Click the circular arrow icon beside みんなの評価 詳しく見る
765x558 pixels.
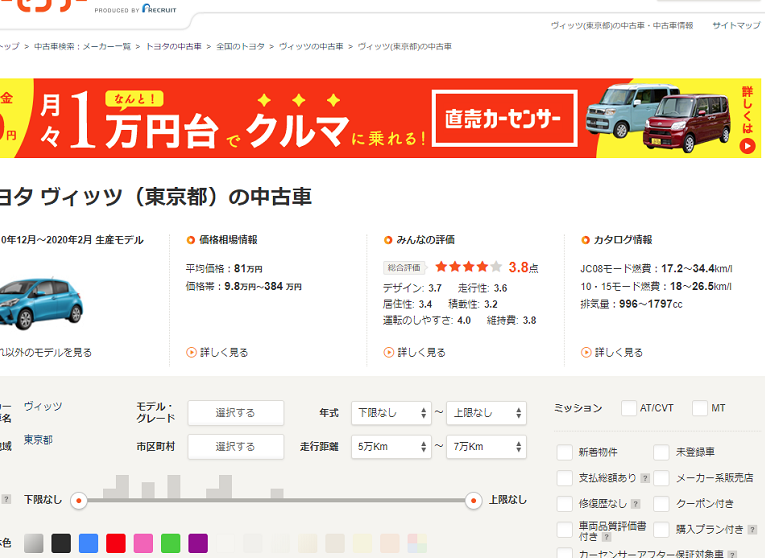click(389, 352)
